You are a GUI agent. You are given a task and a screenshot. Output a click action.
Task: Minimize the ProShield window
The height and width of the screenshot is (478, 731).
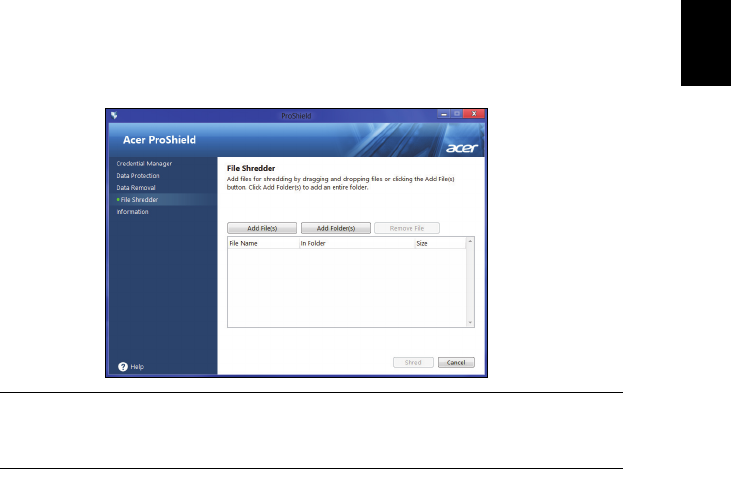click(x=444, y=114)
